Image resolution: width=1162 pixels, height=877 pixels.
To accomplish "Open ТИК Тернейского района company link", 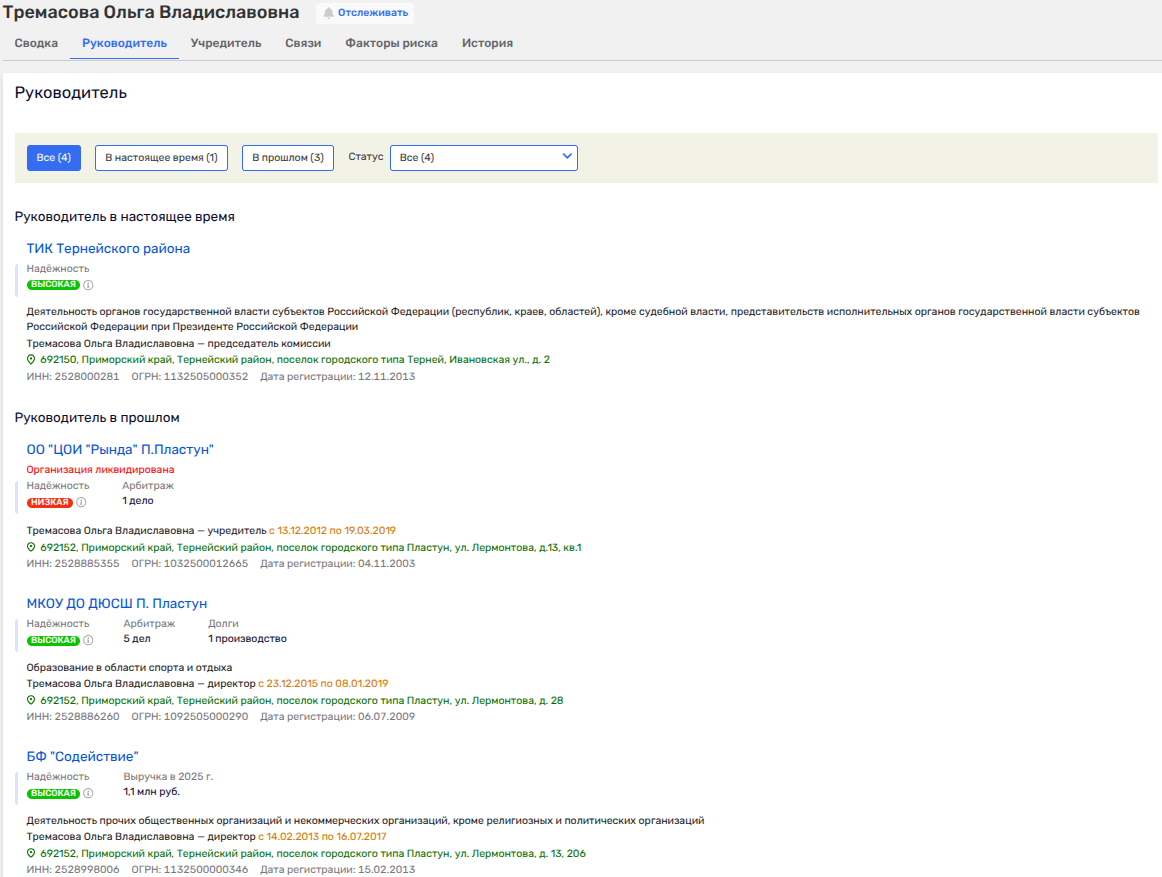I will coord(108,248).
